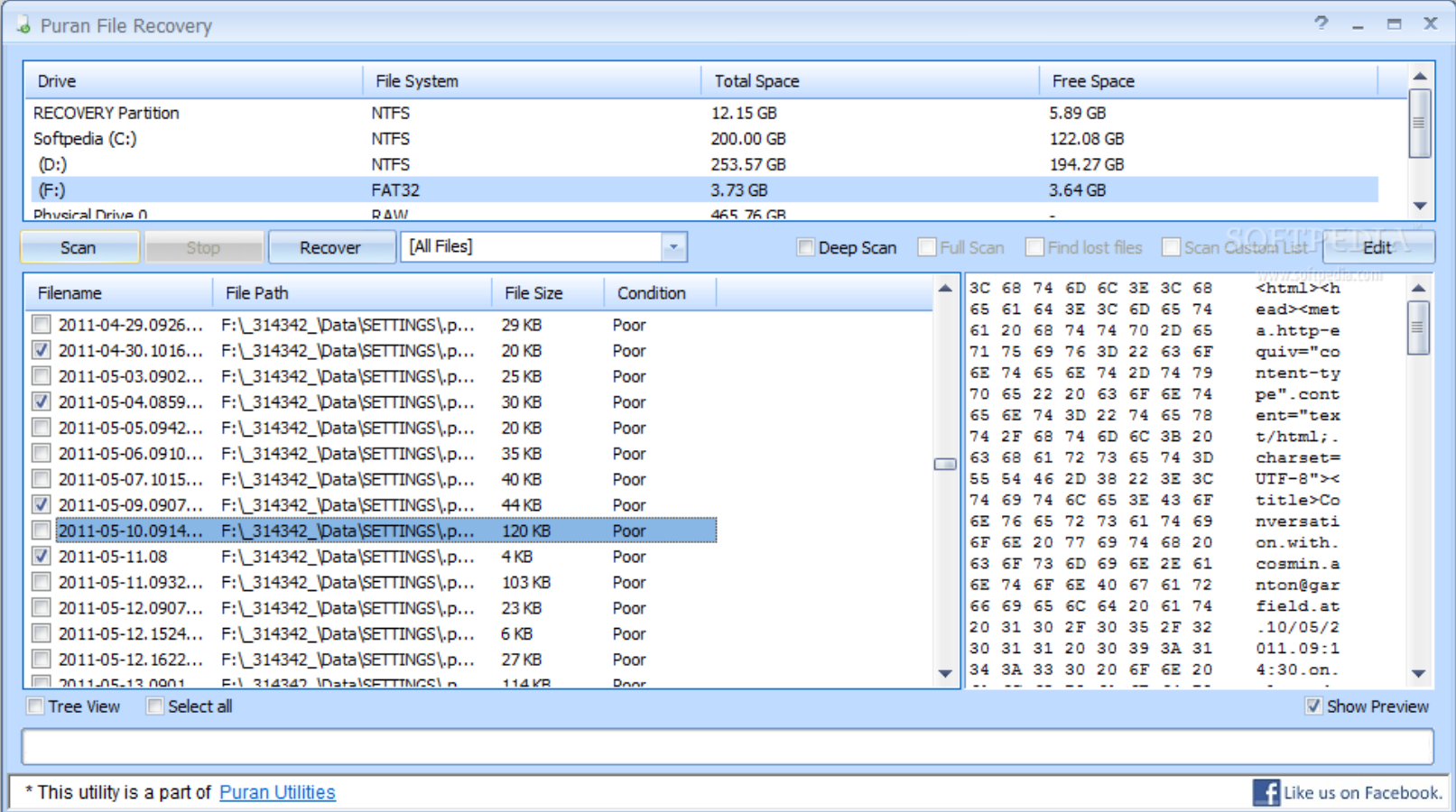Click the Edit button

pyautogui.click(x=1378, y=246)
